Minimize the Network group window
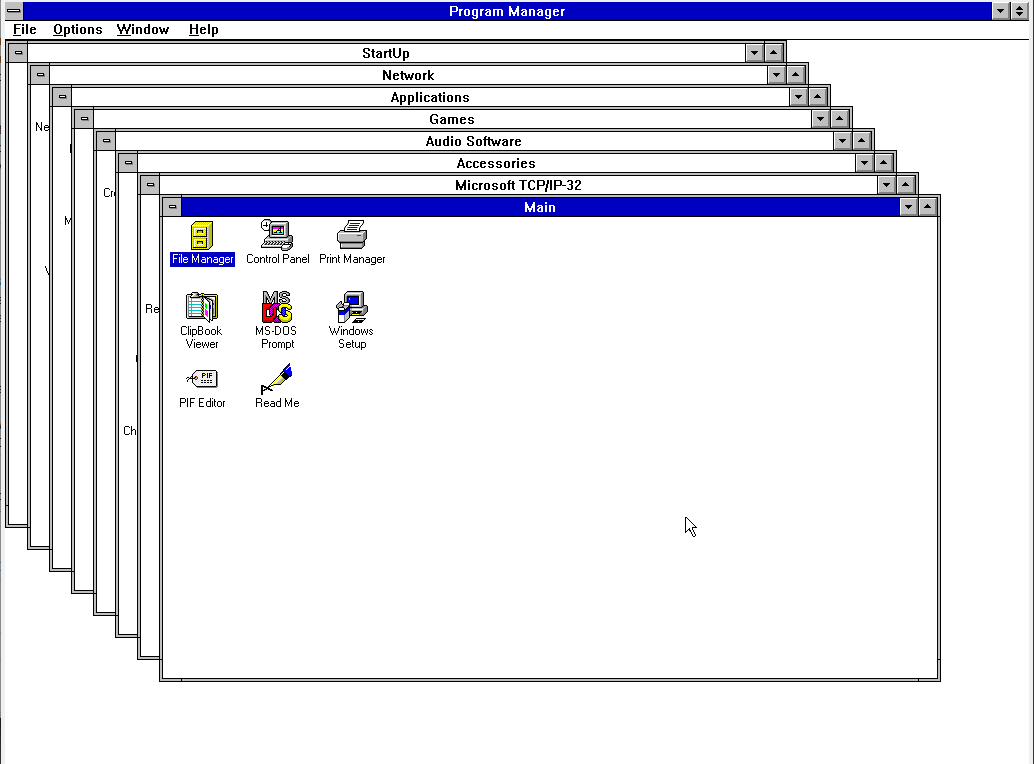Image resolution: width=1034 pixels, height=764 pixels. [776, 74]
